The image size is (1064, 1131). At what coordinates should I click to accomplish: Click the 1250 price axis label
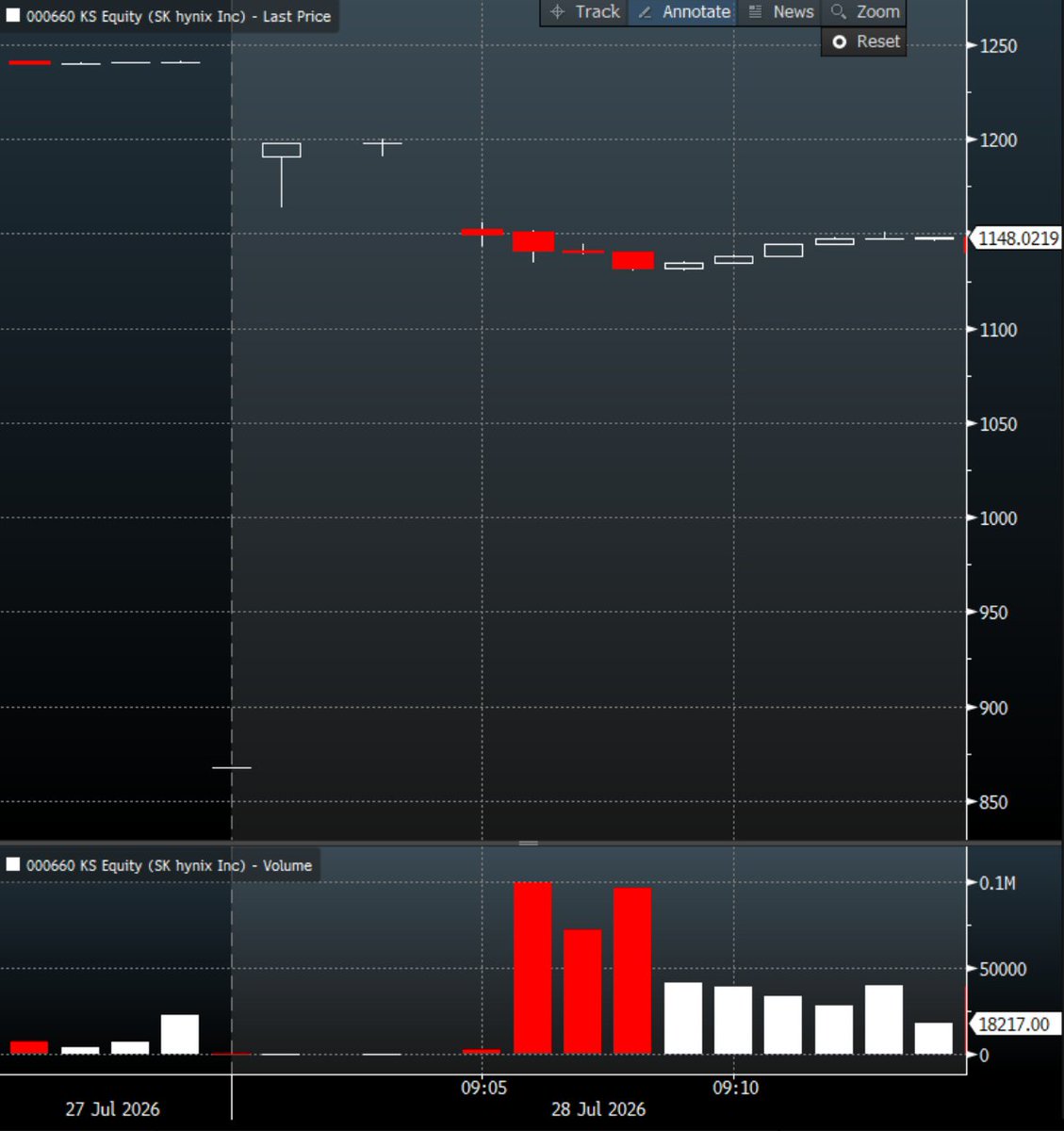pyautogui.click(x=998, y=46)
